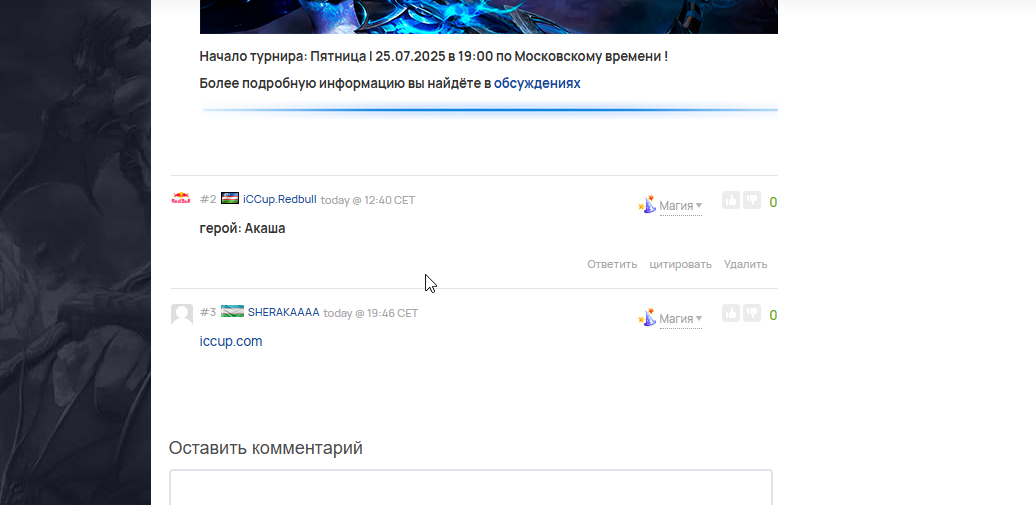This screenshot has height=505, width=1036.
Task: Click the #3 comment number
Action: (208, 312)
